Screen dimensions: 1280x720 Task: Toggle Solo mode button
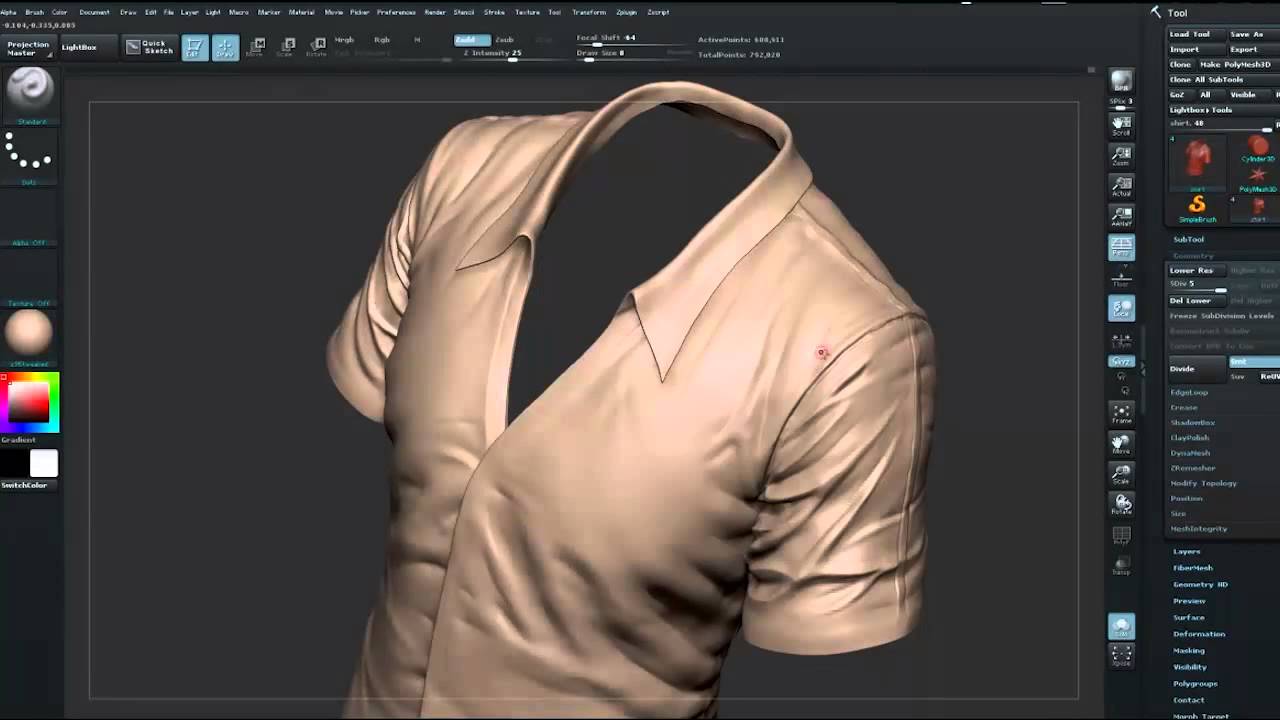(1121, 626)
